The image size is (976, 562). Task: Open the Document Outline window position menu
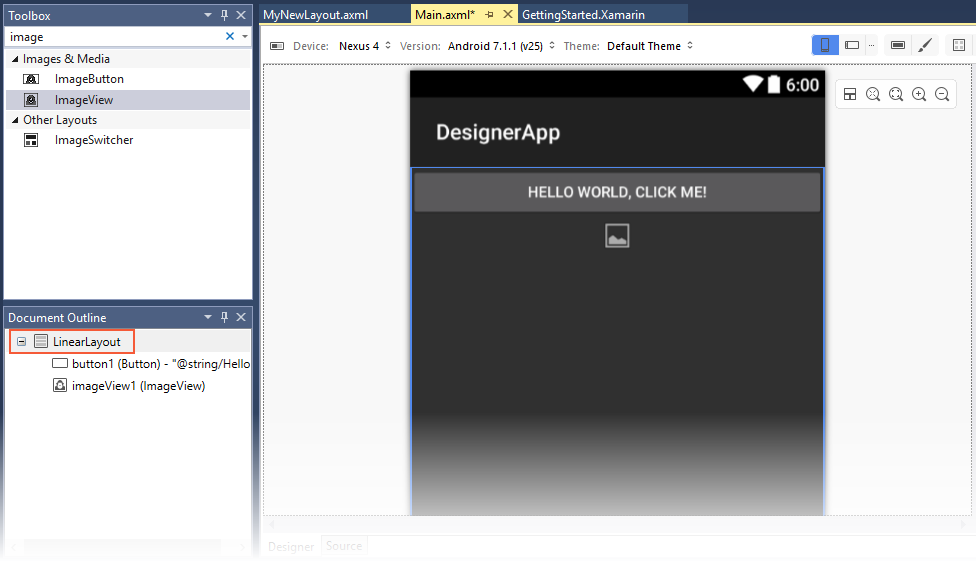(208, 317)
